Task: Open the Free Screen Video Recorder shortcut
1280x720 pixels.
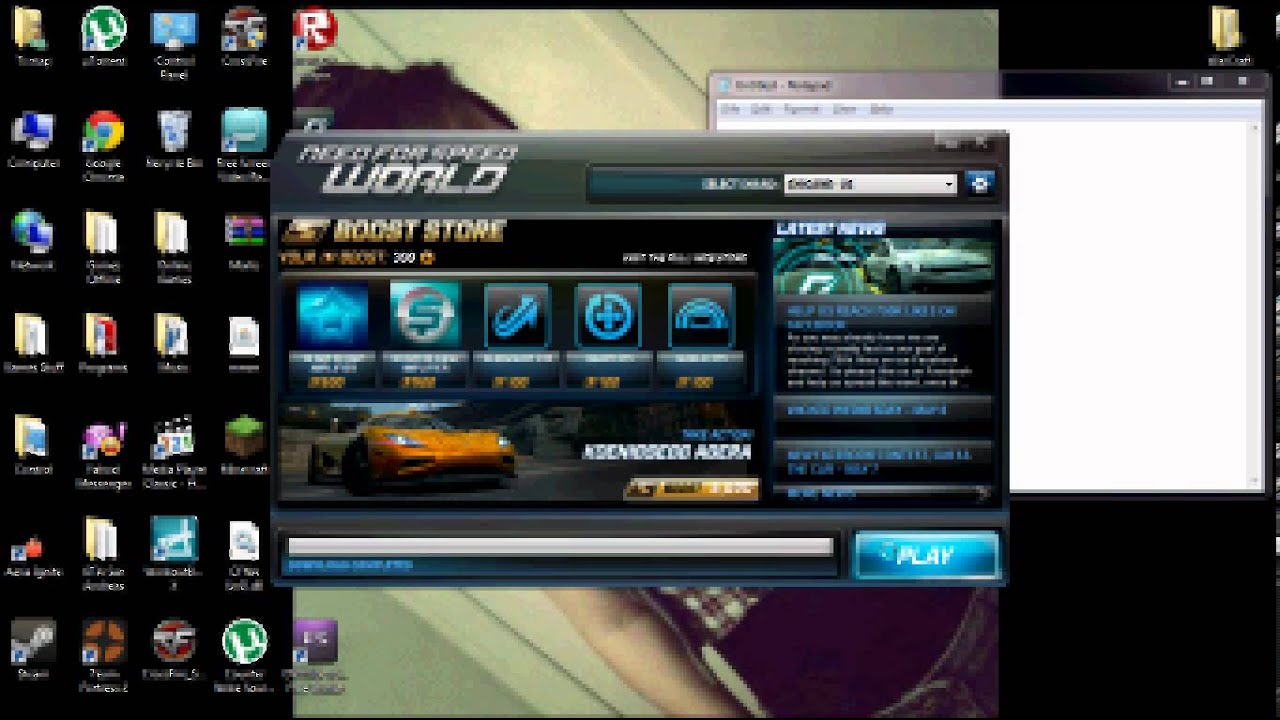Action: click(x=243, y=146)
